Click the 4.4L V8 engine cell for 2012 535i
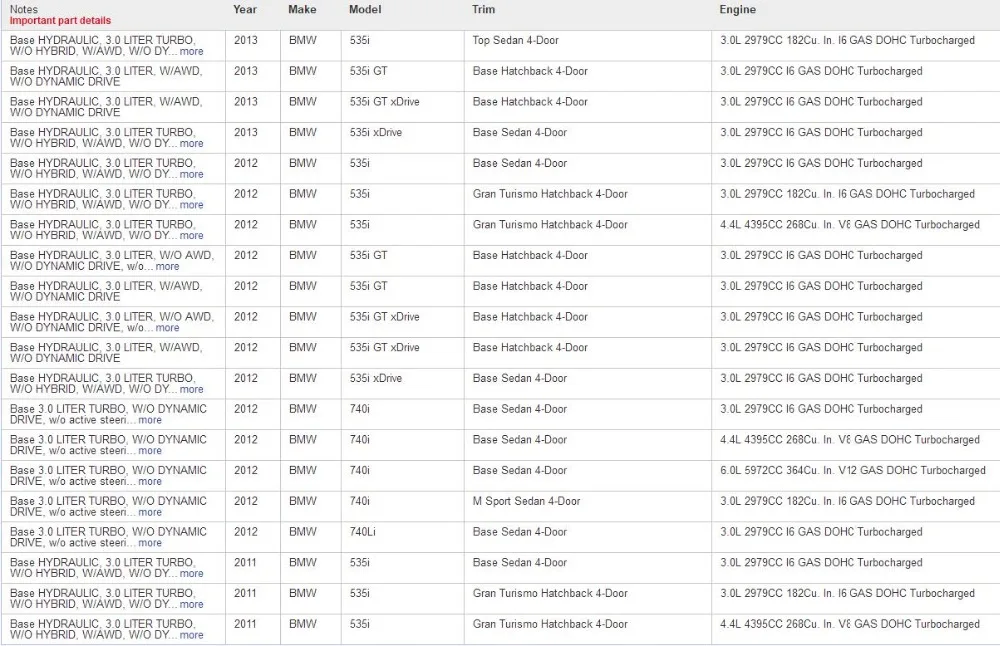This screenshot has width=1000, height=646. [x=856, y=230]
